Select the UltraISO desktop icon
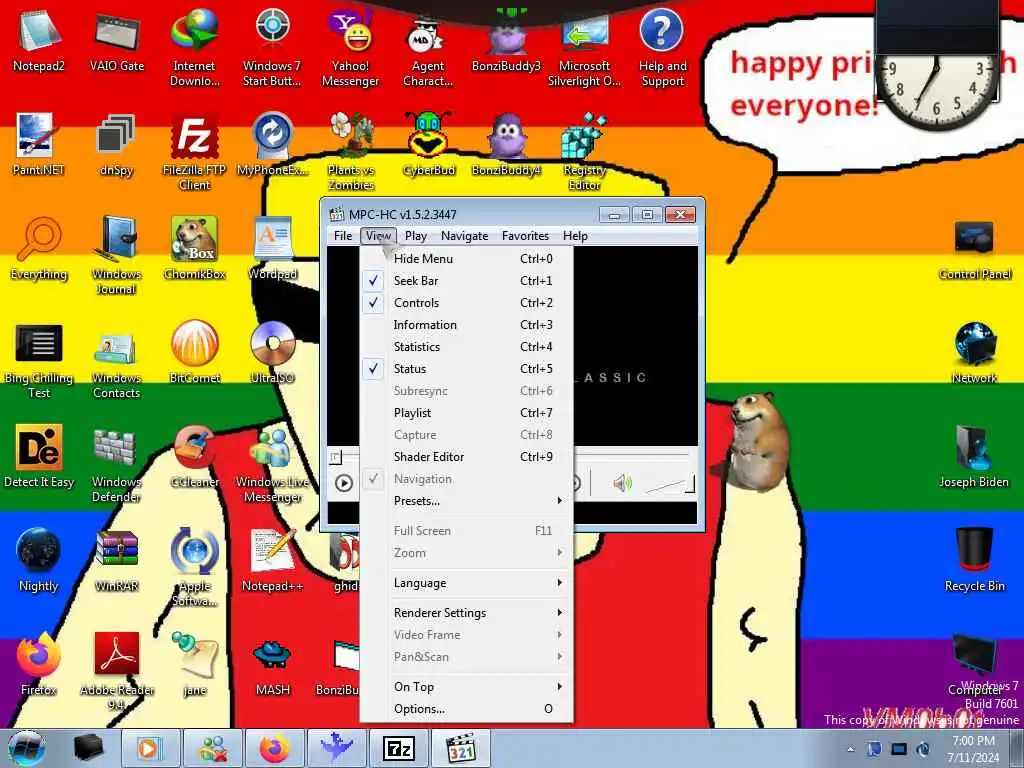Viewport: 1024px width, 768px height. (272, 353)
